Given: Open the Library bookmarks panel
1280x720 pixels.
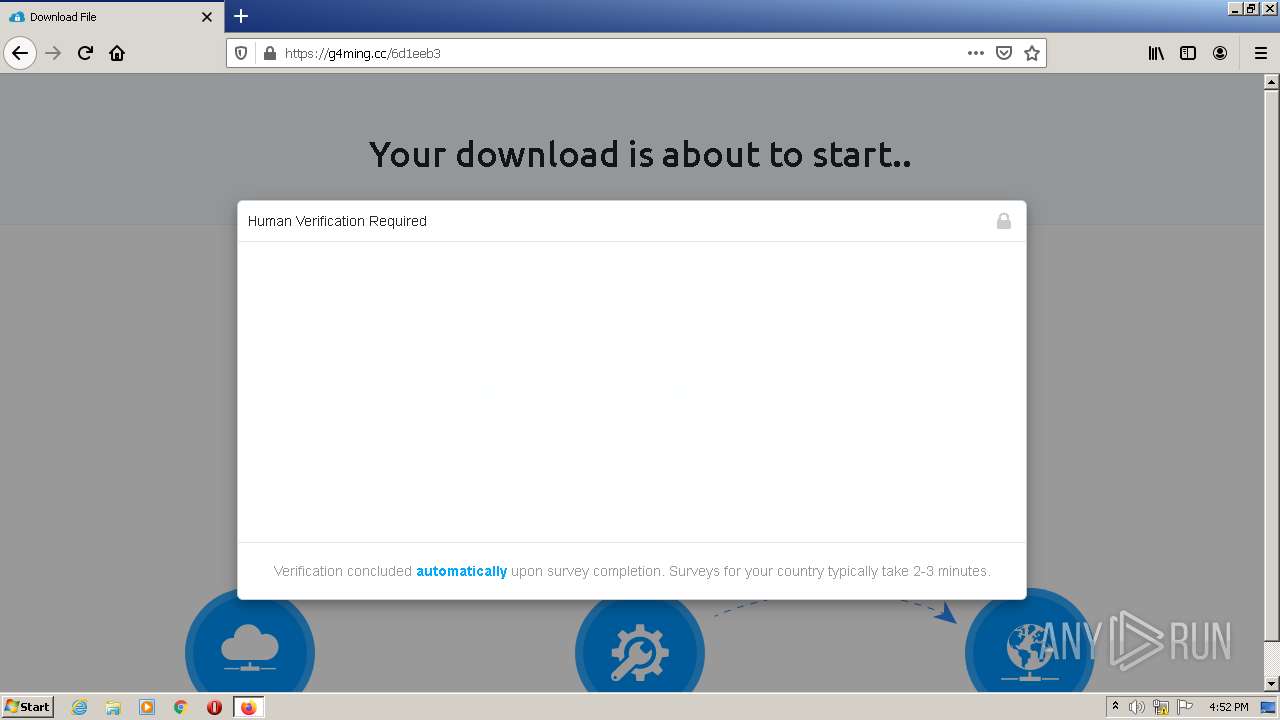Looking at the screenshot, I should 1156,53.
